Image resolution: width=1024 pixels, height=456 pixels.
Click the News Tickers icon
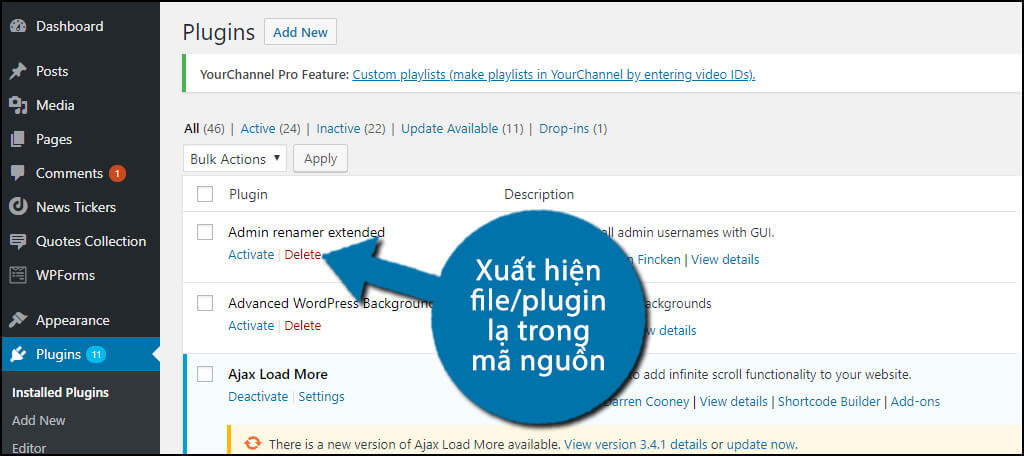[x=18, y=207]
